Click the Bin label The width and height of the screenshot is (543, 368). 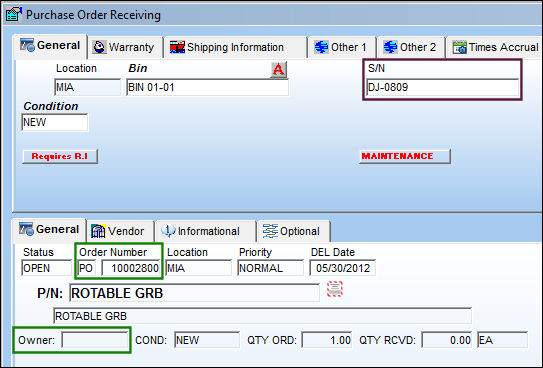[138, 68]
